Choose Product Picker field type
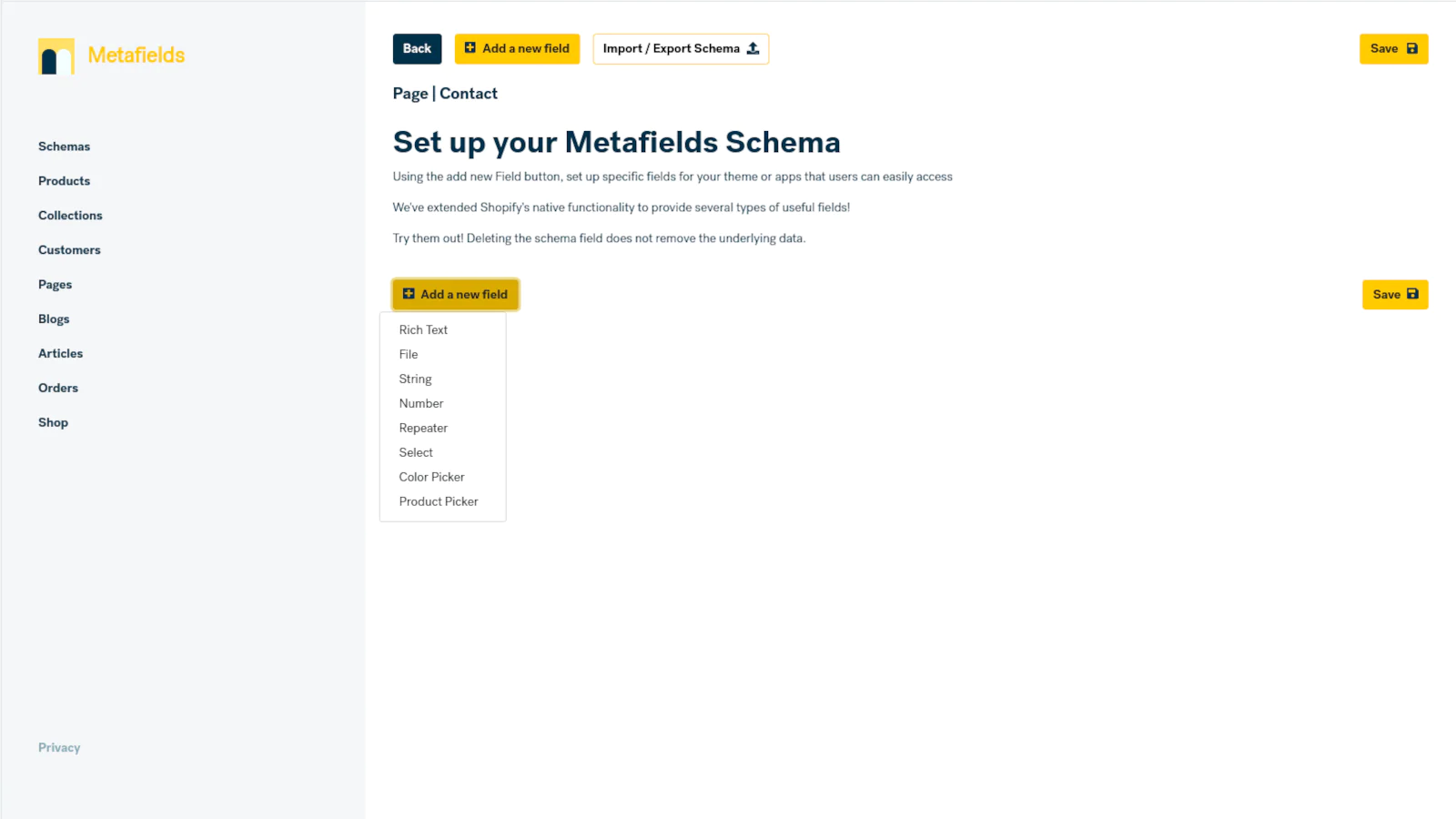1456x819 pixels. [x=439, y=502]
